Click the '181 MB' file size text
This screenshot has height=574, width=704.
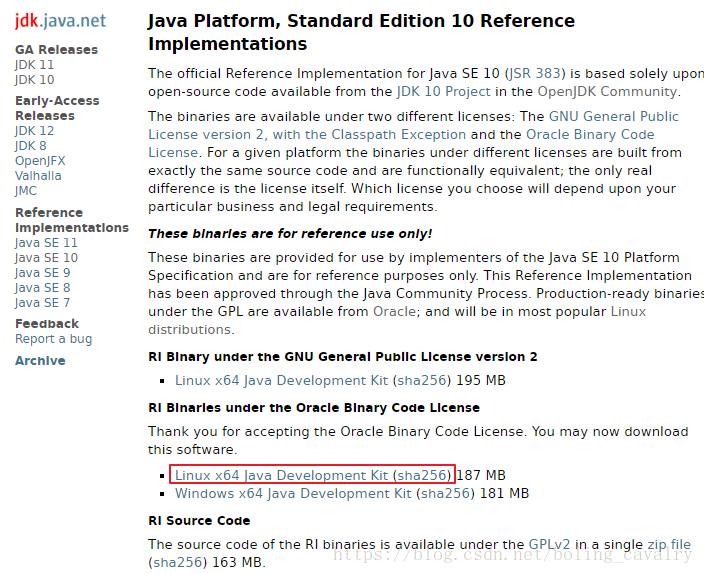click(x=505, y=493)
